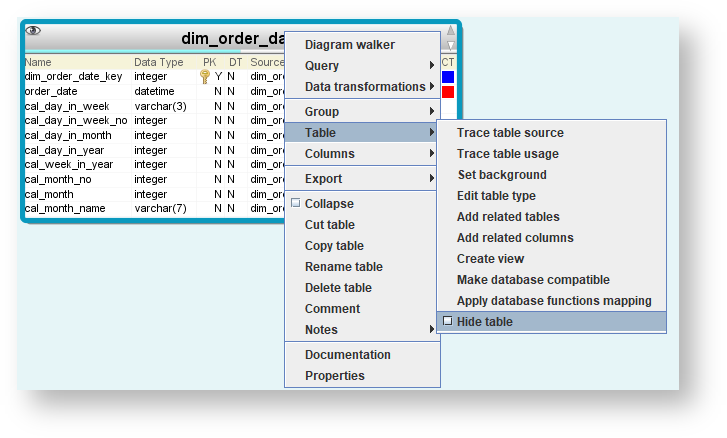Open the Table submenu item
This screenshot has width=727, height=438.
362,133
